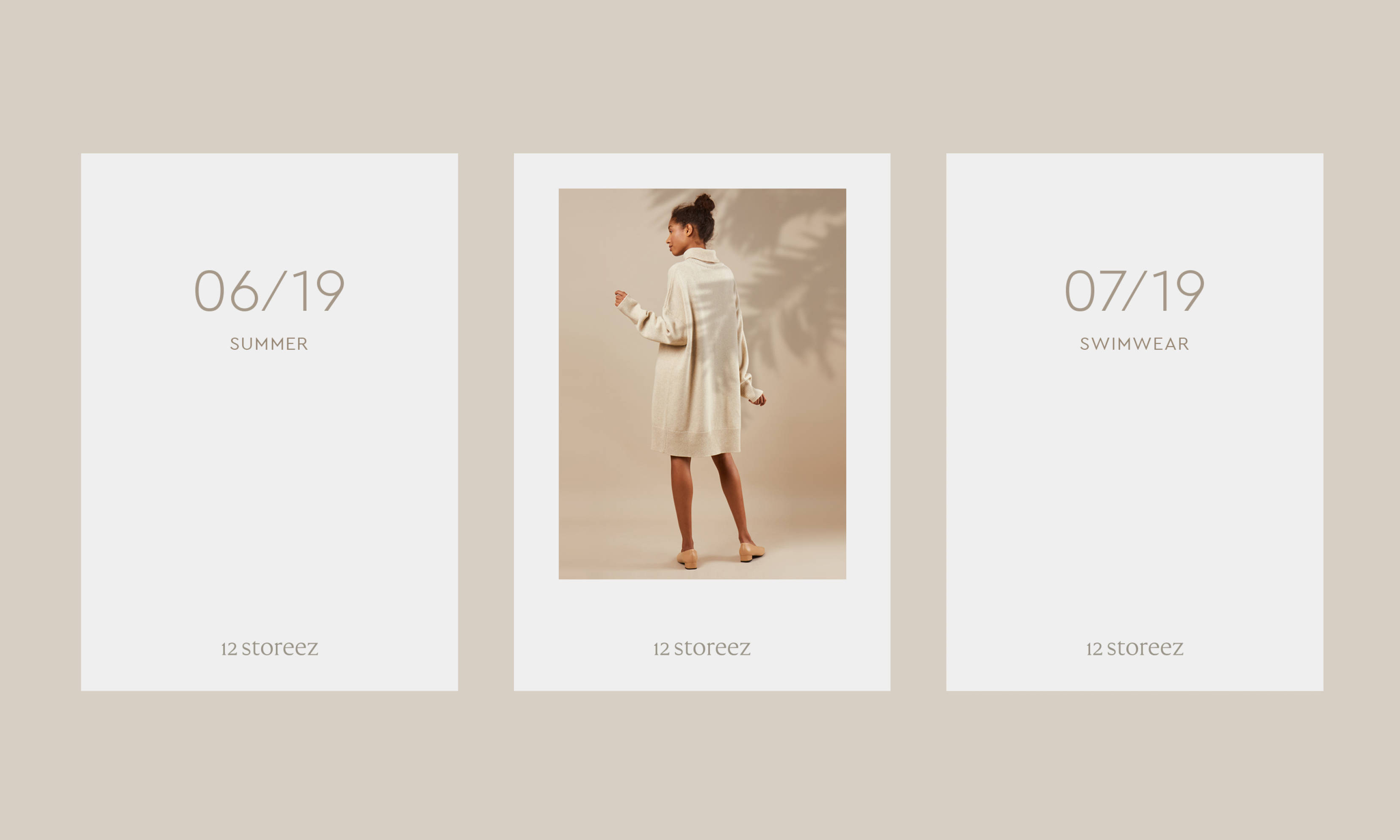Click the 12 storeez logo on the right card
This screenshot has width=1400, height=840.
click(1135, 647)
